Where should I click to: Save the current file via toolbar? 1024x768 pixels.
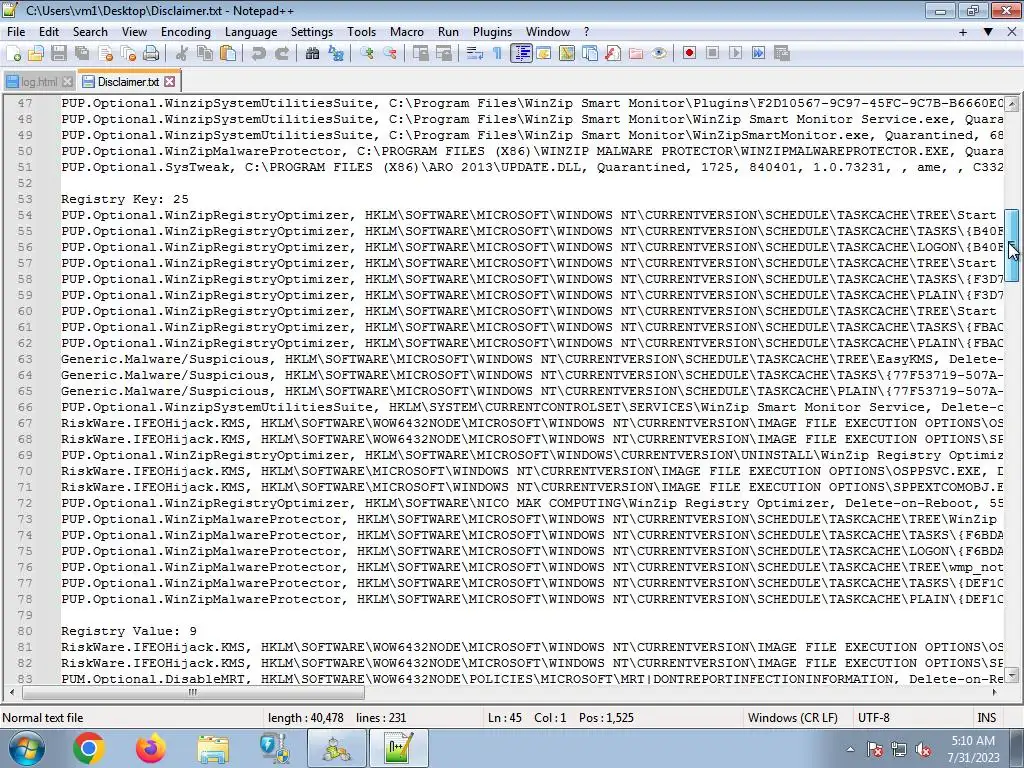click(59, 54)
